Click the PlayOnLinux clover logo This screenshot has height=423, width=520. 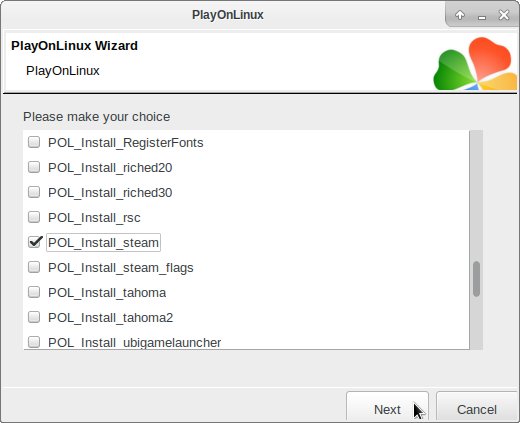click(475, 64)
